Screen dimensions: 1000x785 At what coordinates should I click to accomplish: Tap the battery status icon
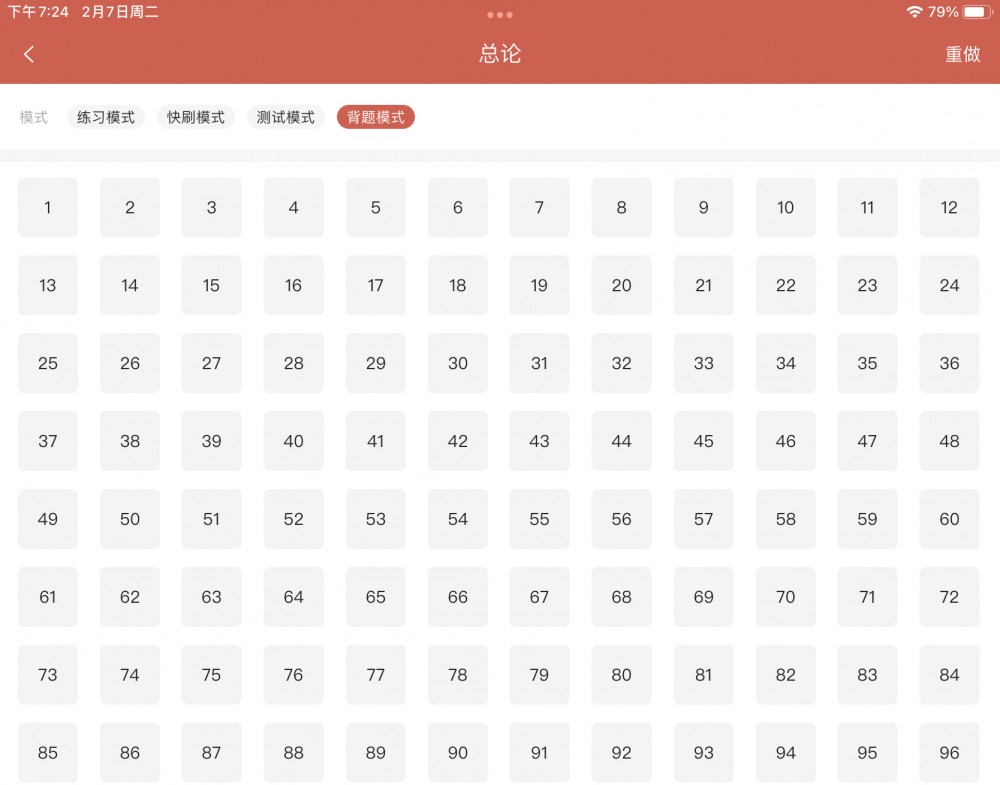[977, 11]
